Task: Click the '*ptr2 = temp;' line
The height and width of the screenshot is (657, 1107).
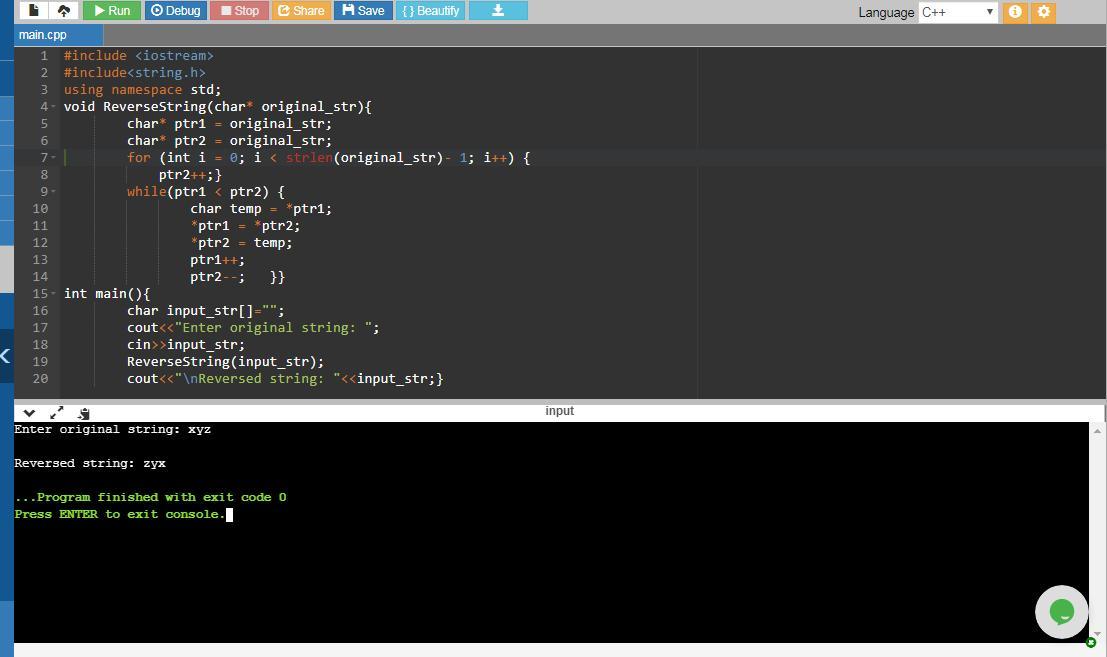Action: pos(241,242)
